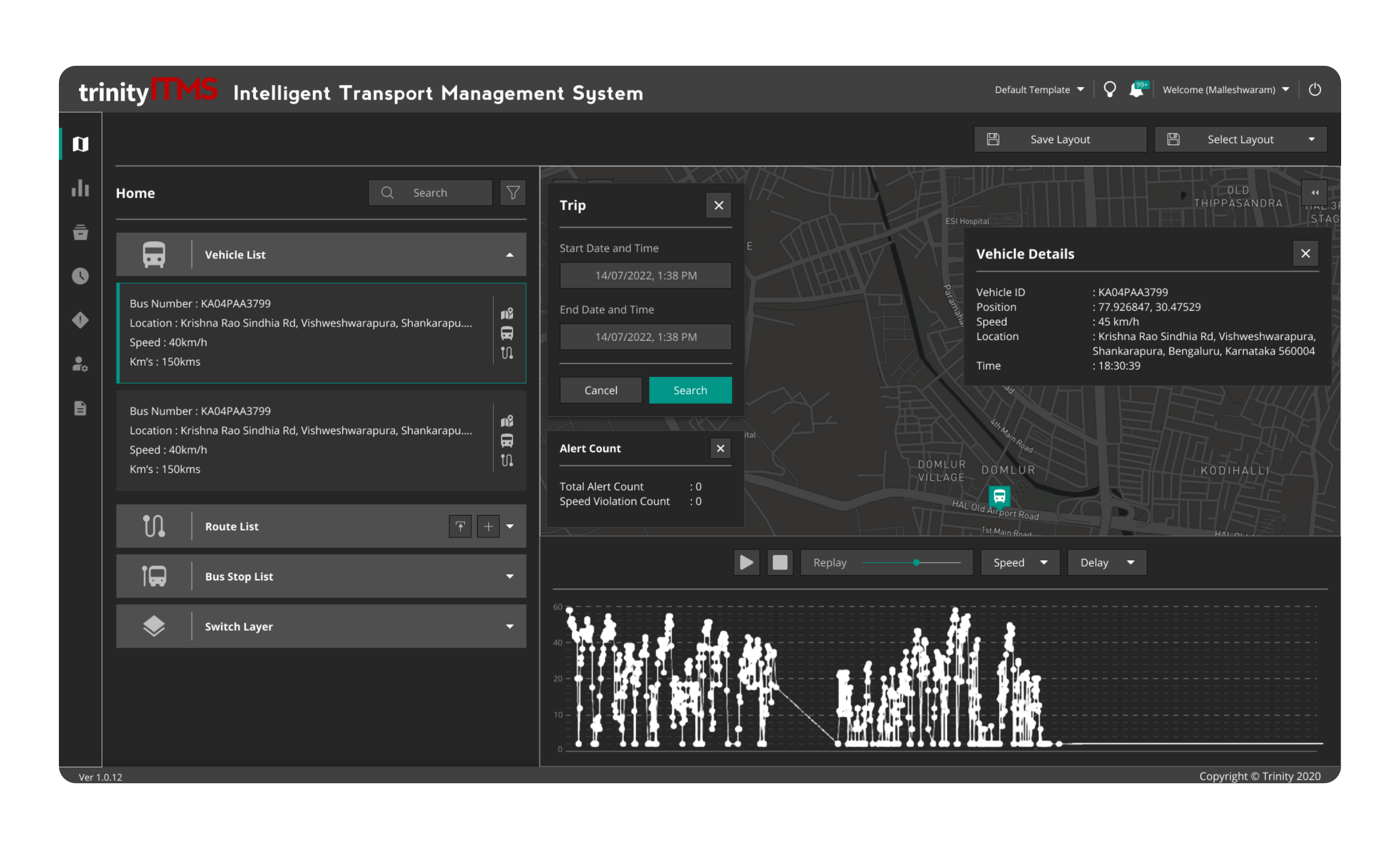Viewport: 1400px width, 849px height.
Task: Collapse the Vehicle List section
Action: pyautogui.click(x=510, y=255)
